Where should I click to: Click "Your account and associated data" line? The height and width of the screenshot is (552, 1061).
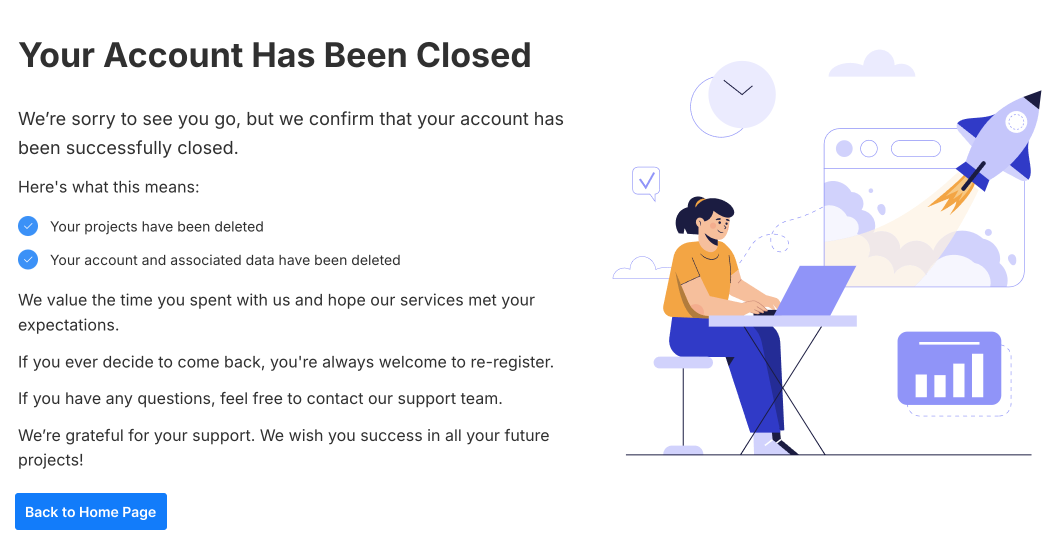point(225,260)
